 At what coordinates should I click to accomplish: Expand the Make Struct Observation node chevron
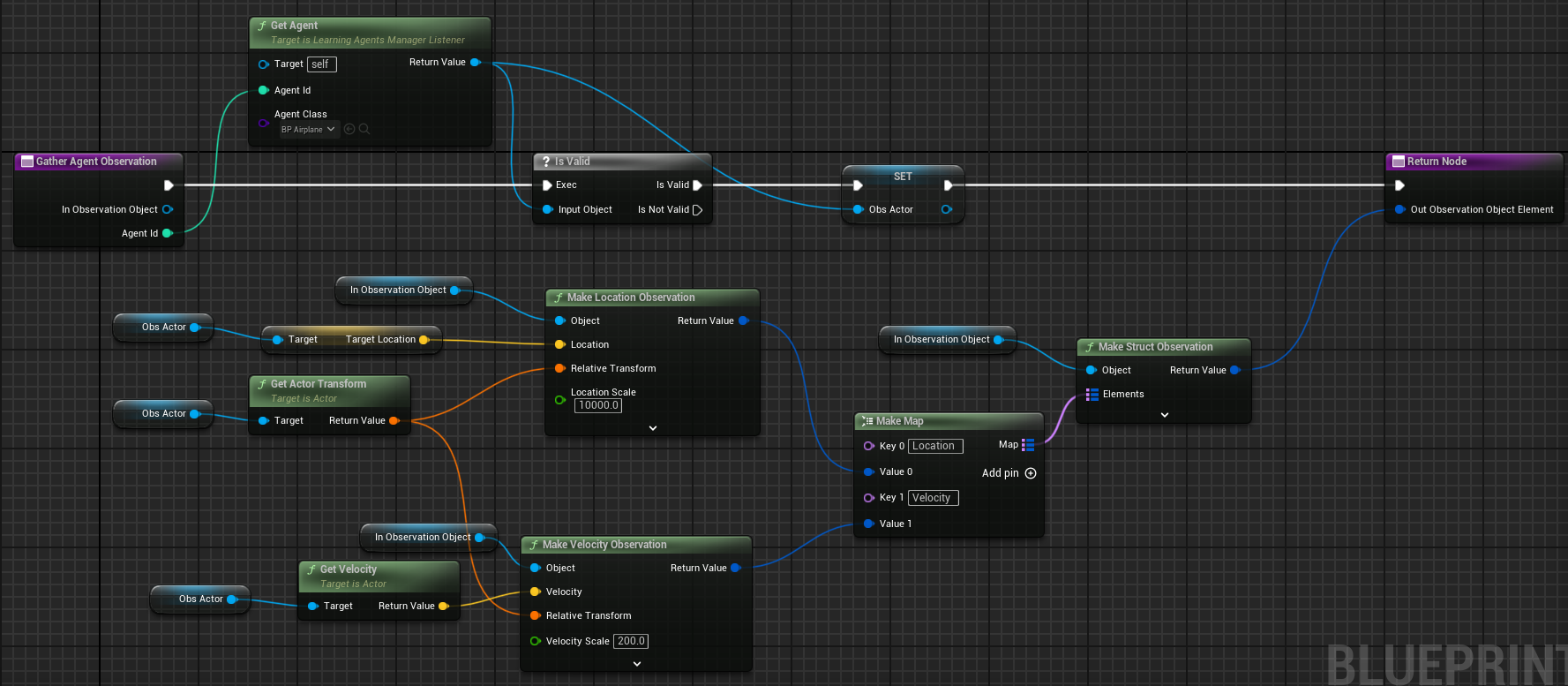1165,415
